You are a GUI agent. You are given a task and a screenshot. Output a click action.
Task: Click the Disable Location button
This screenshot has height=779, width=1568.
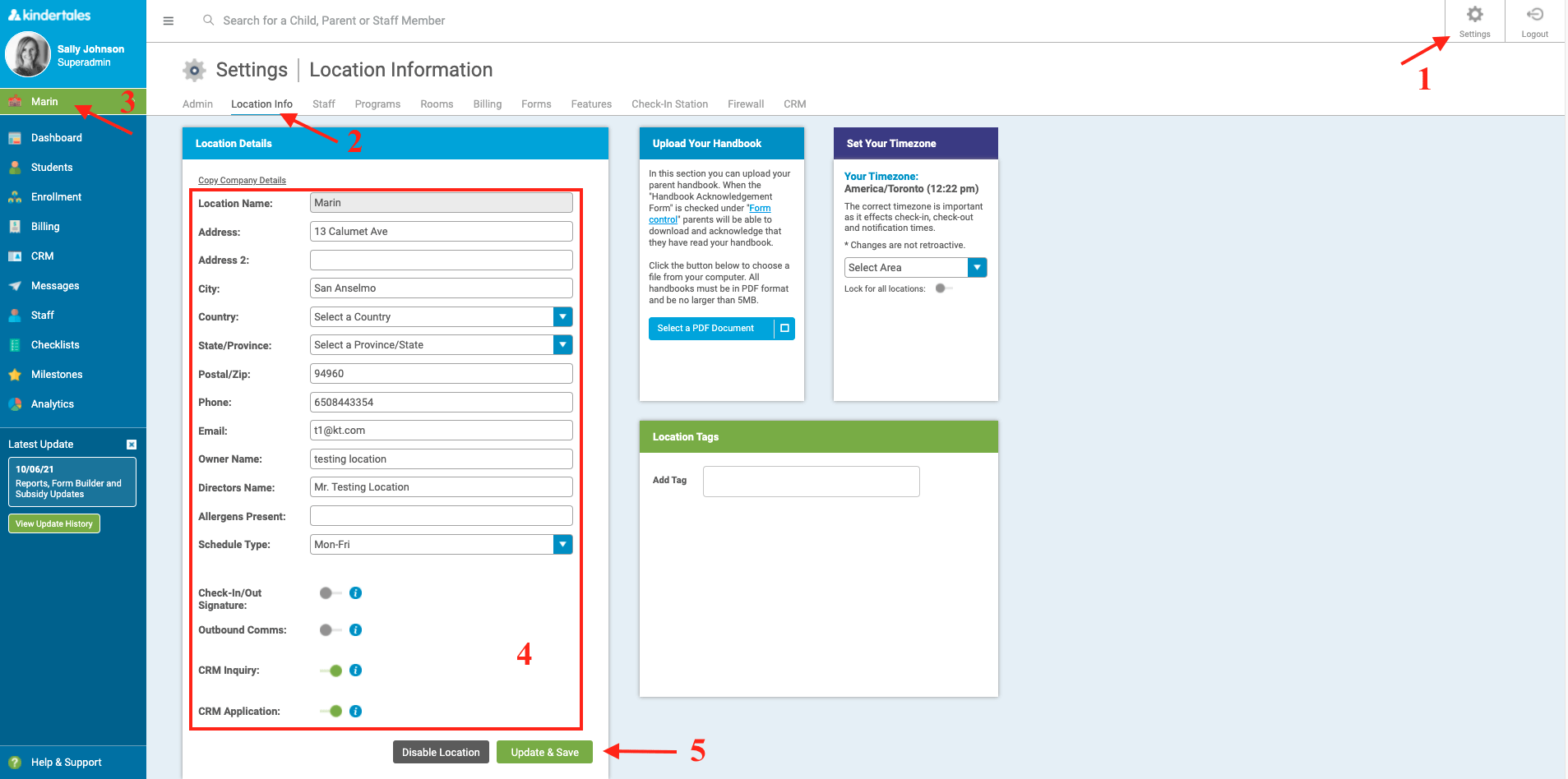point(441,753)
